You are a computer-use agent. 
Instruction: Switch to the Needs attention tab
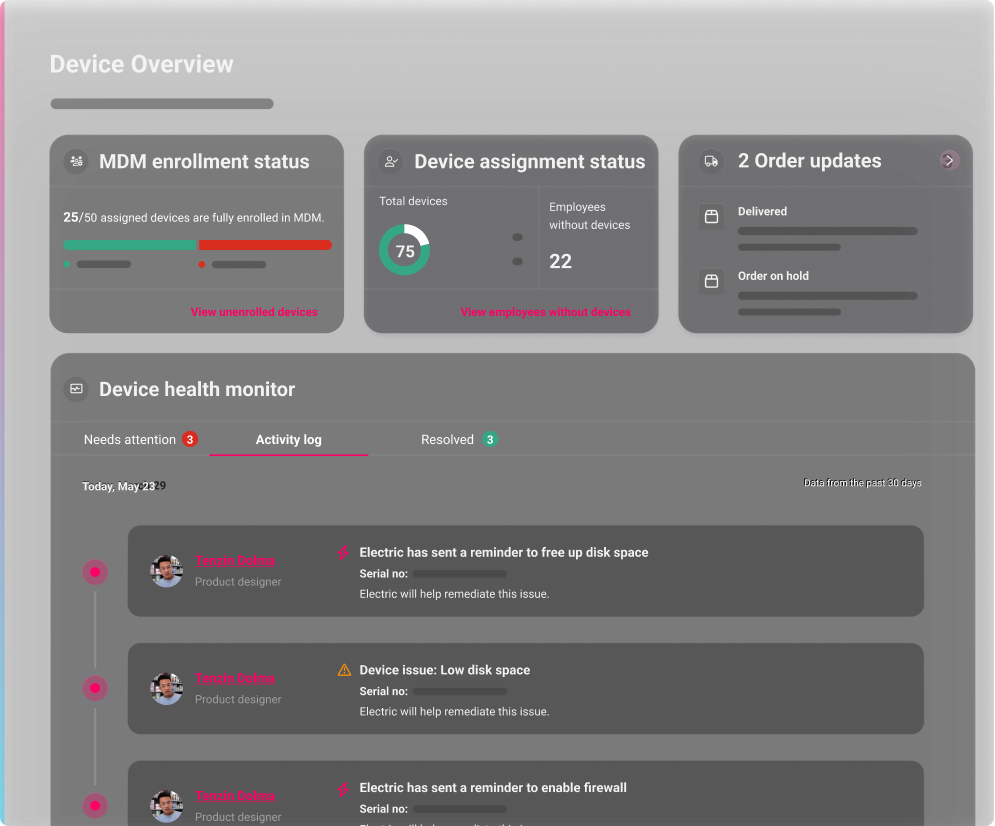click(x=139, y=440)
